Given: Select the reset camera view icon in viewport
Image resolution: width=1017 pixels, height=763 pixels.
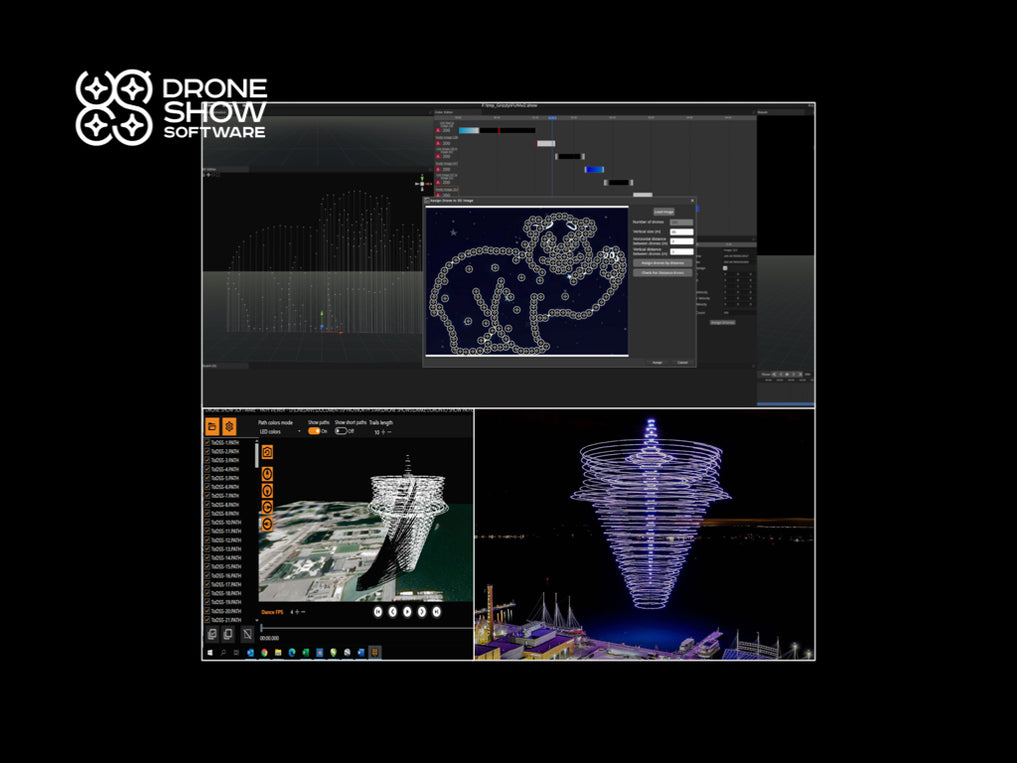Looking at the screenshot, I should point(267,453).
